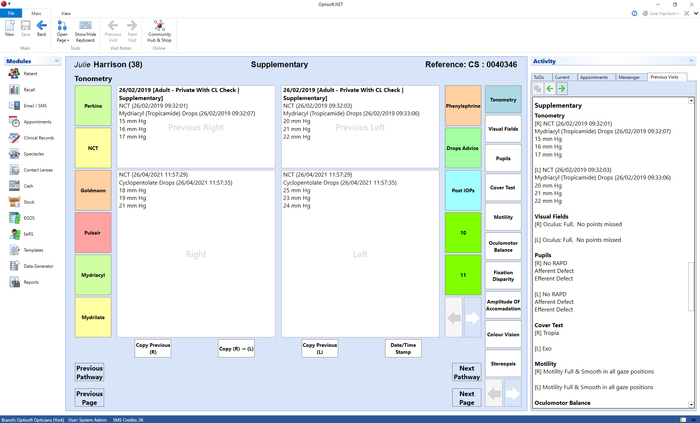700x423 pixels.
Task: Select the green Perkins button
Action: coord(93,106)
